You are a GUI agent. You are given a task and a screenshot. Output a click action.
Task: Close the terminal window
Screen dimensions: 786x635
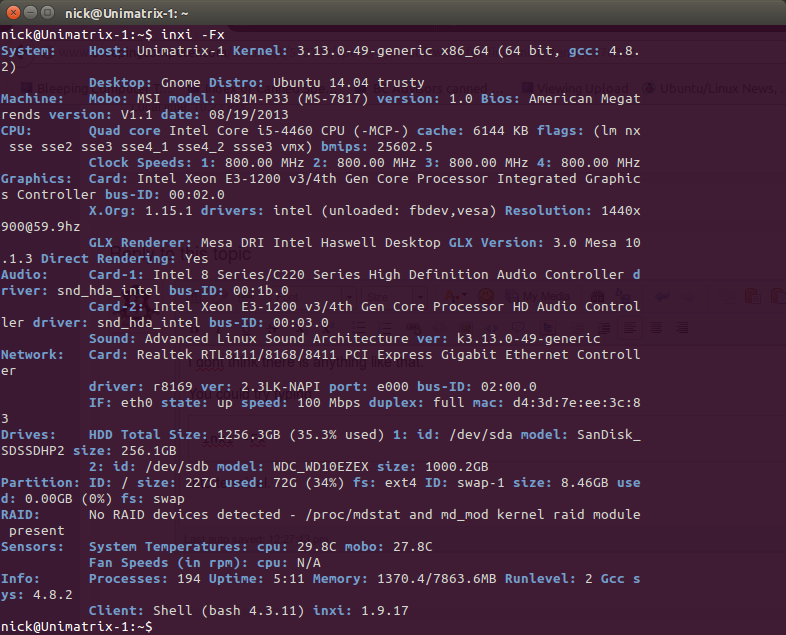pyautogui.click(x=12, y=12)
